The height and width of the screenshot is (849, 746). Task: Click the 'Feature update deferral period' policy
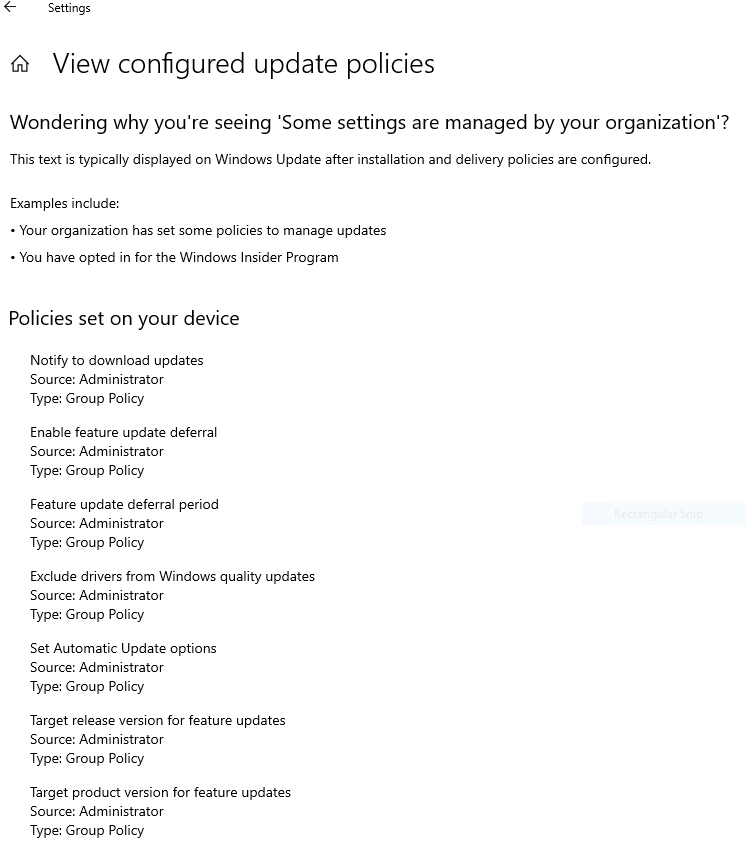click(124, 504)
